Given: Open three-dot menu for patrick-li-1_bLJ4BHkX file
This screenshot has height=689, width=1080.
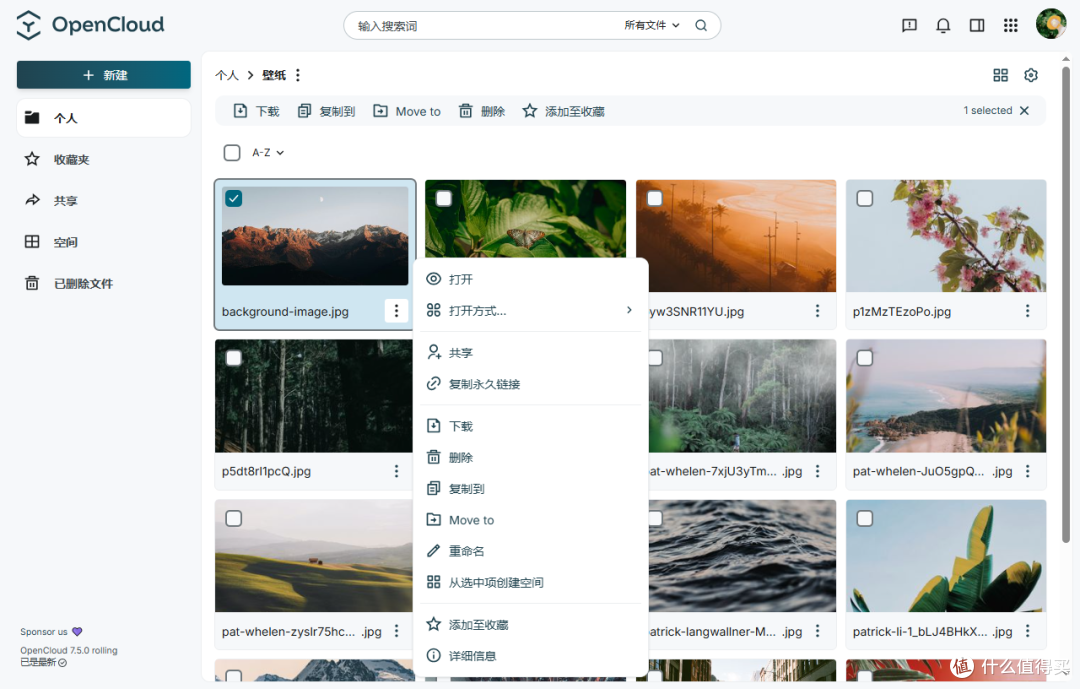Looking at the screenshot, I should coord(1028,631).
